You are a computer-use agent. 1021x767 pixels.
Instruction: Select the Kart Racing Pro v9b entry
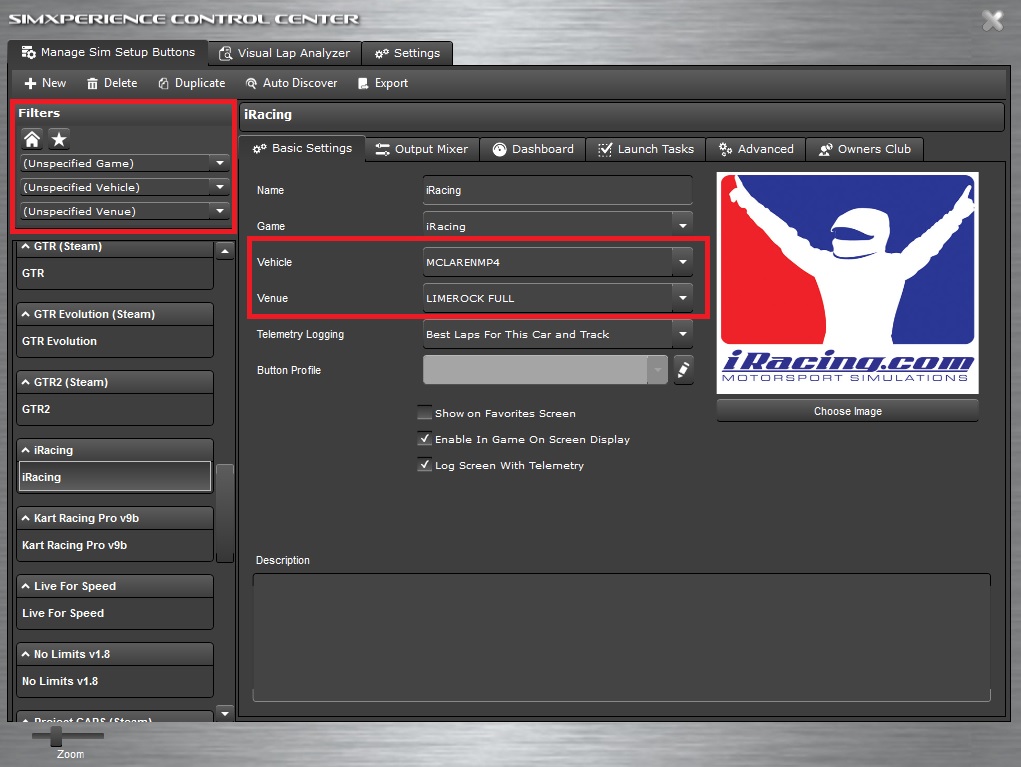pyautogui.click(x=115, y=545)
